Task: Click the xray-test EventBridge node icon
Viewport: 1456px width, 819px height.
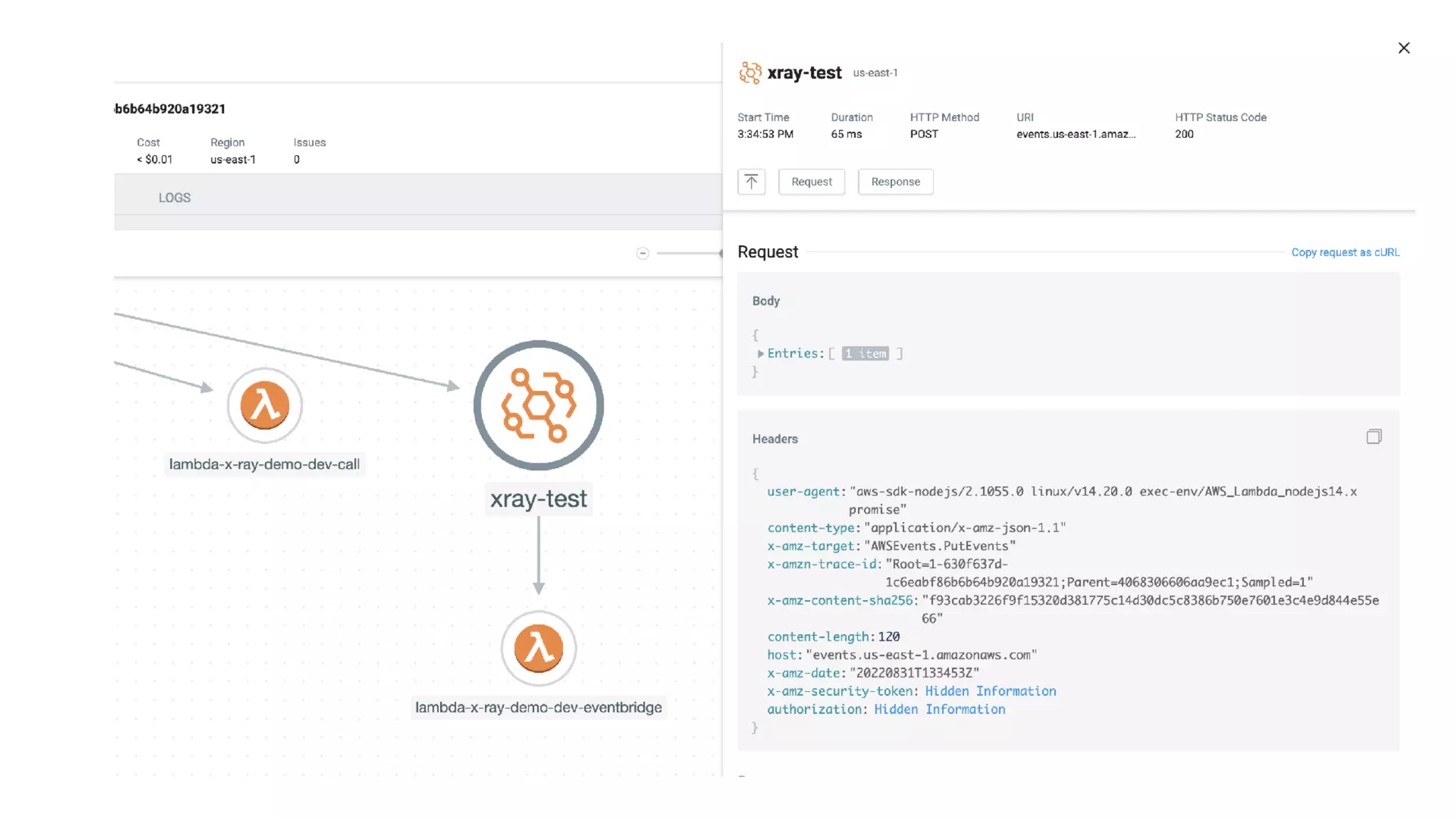Action: [538, 405]
